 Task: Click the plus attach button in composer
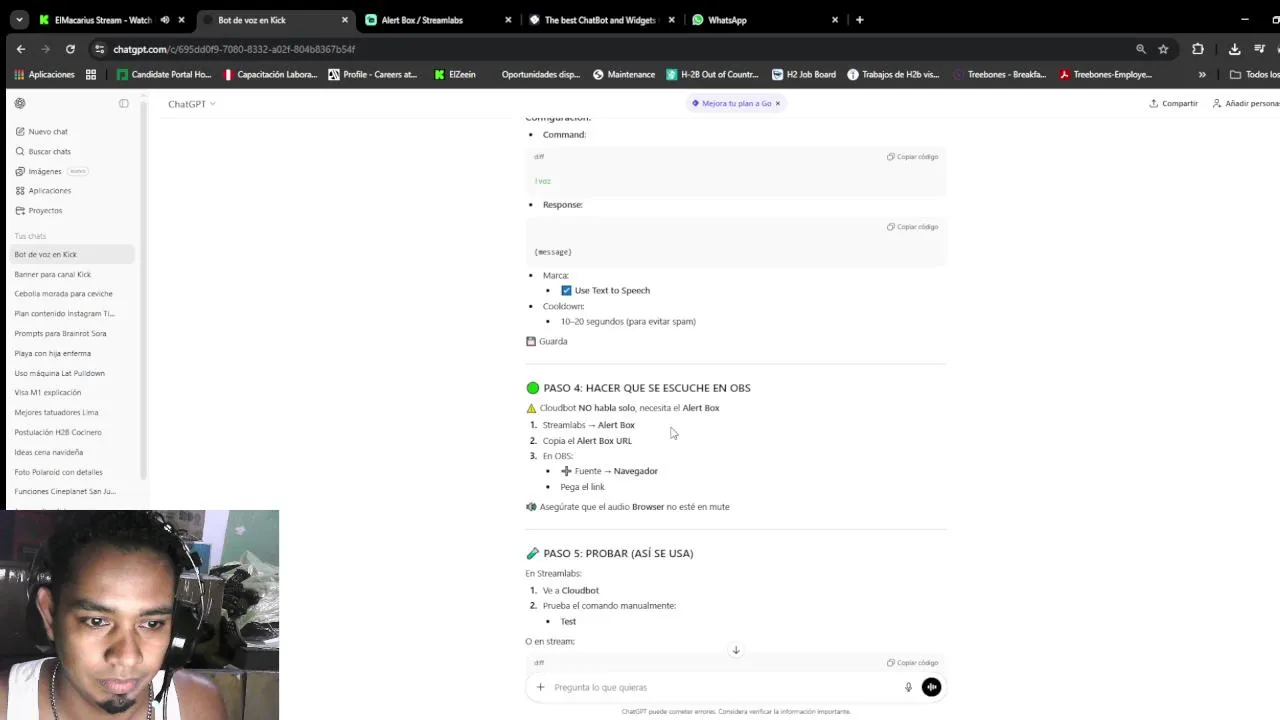(x=540, y=687)
